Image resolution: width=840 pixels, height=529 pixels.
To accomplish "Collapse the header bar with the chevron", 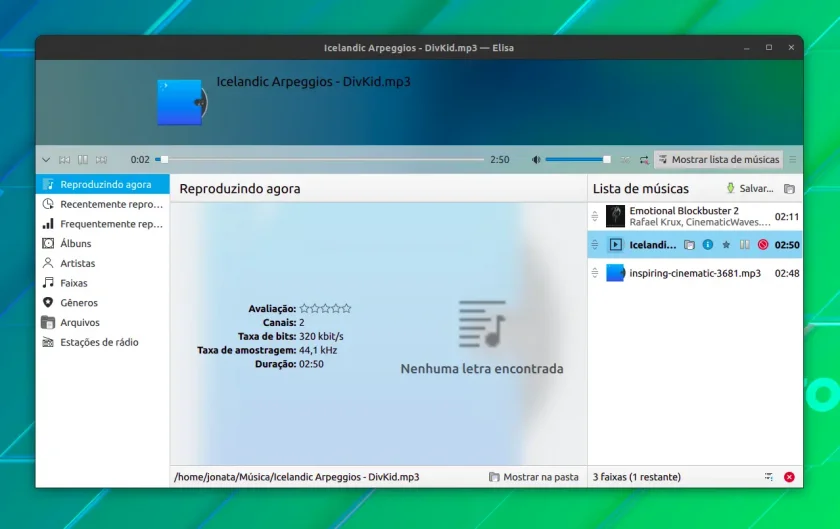I will [x=46, y=160].
